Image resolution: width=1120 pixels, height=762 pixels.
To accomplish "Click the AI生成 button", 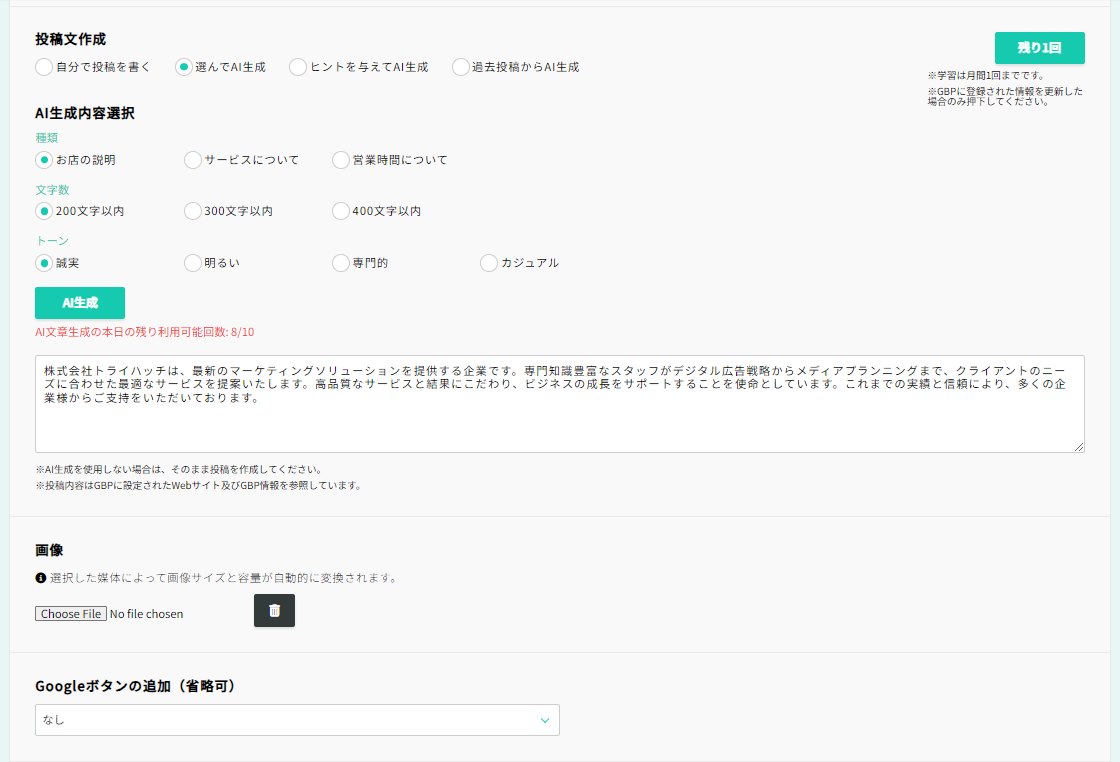I will click(x=80, y=303).
